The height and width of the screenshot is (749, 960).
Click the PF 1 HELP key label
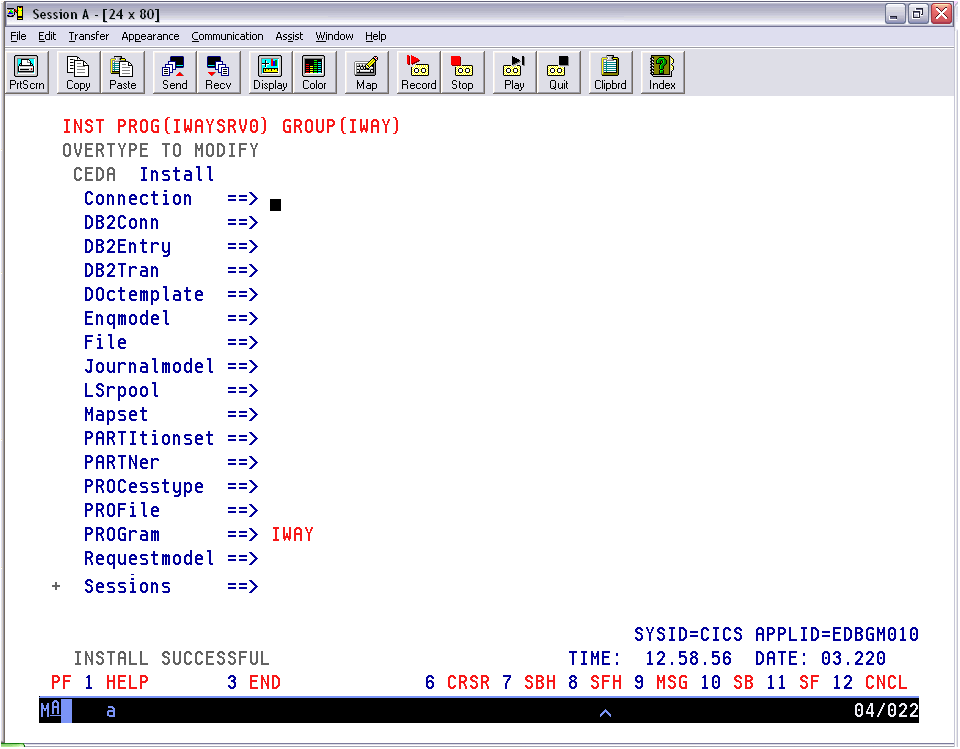click(x=100, y=683)
